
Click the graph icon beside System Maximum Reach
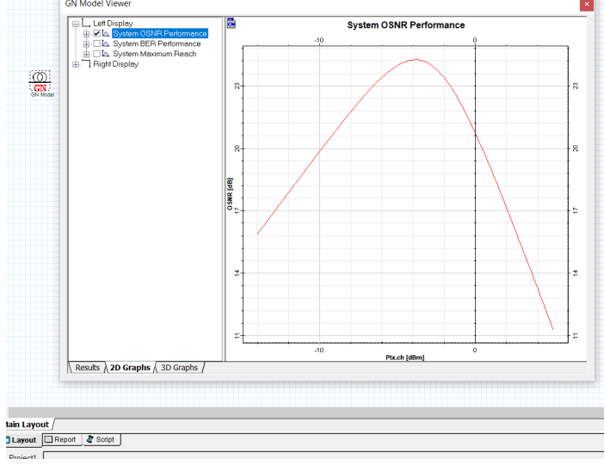point(105,54)
